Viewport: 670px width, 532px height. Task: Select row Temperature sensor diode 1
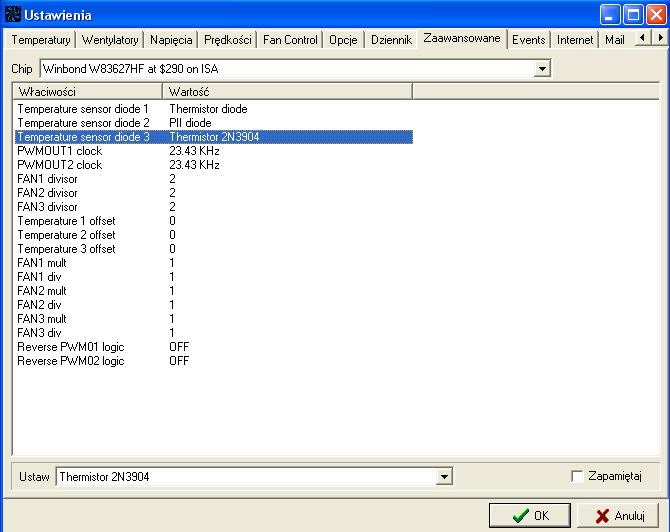214,109
